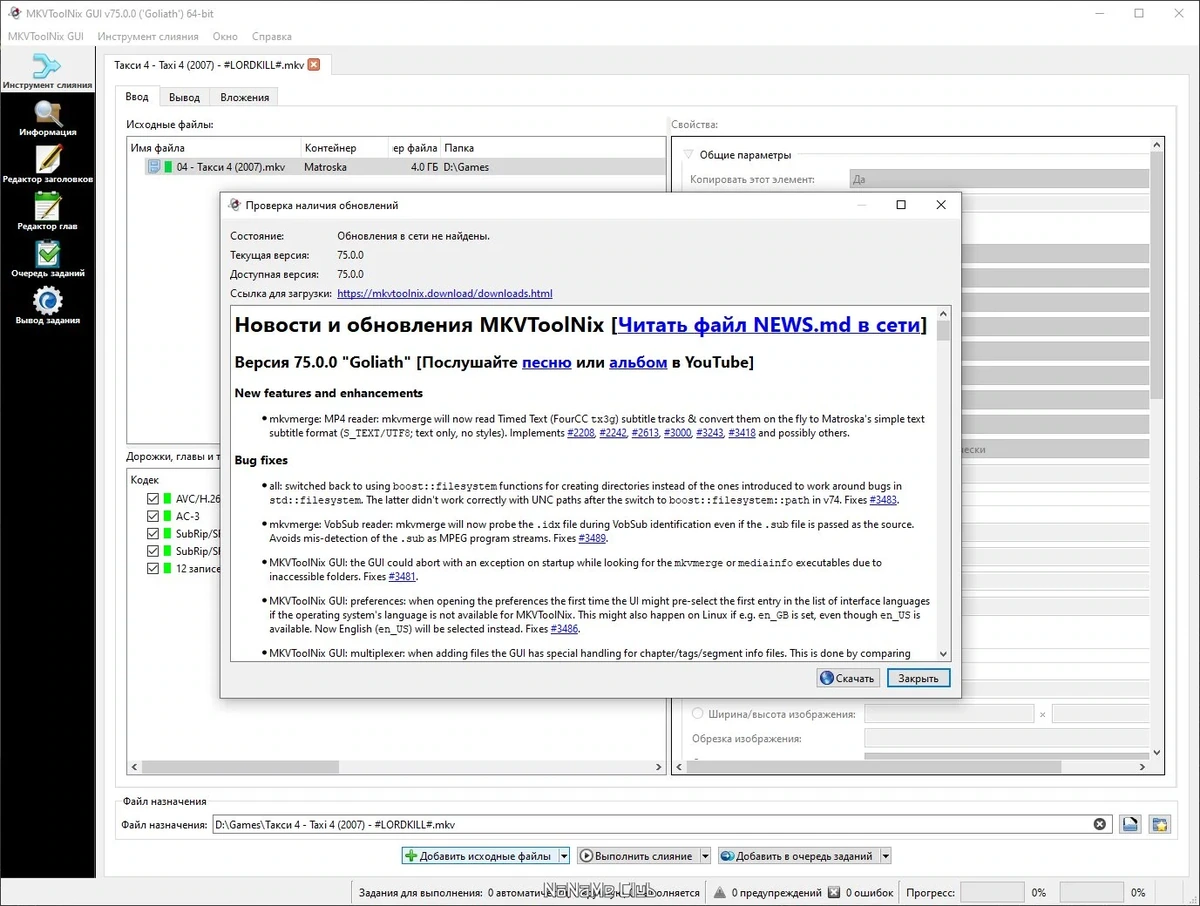Collapse the Общие параметры section

coord(688,155)
